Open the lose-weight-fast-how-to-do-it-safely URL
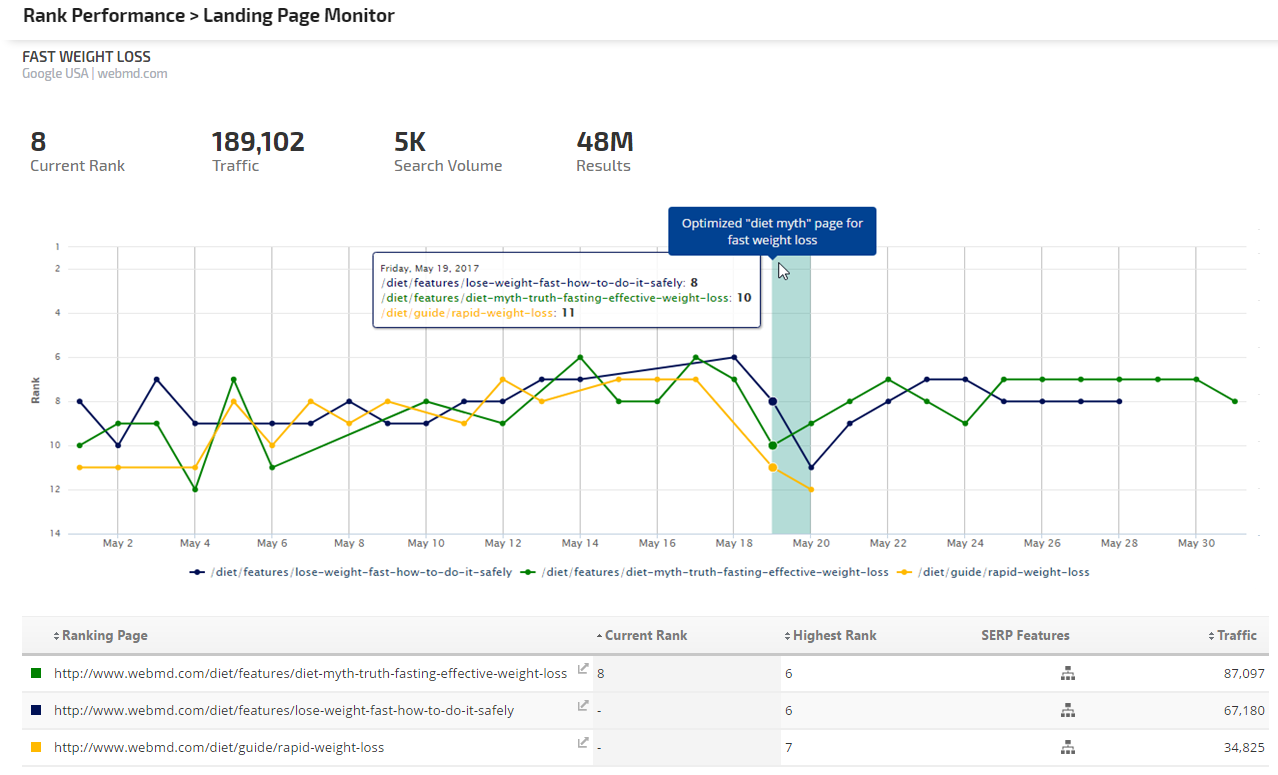Screen dimensions: 1278x775 click(284, 711)
